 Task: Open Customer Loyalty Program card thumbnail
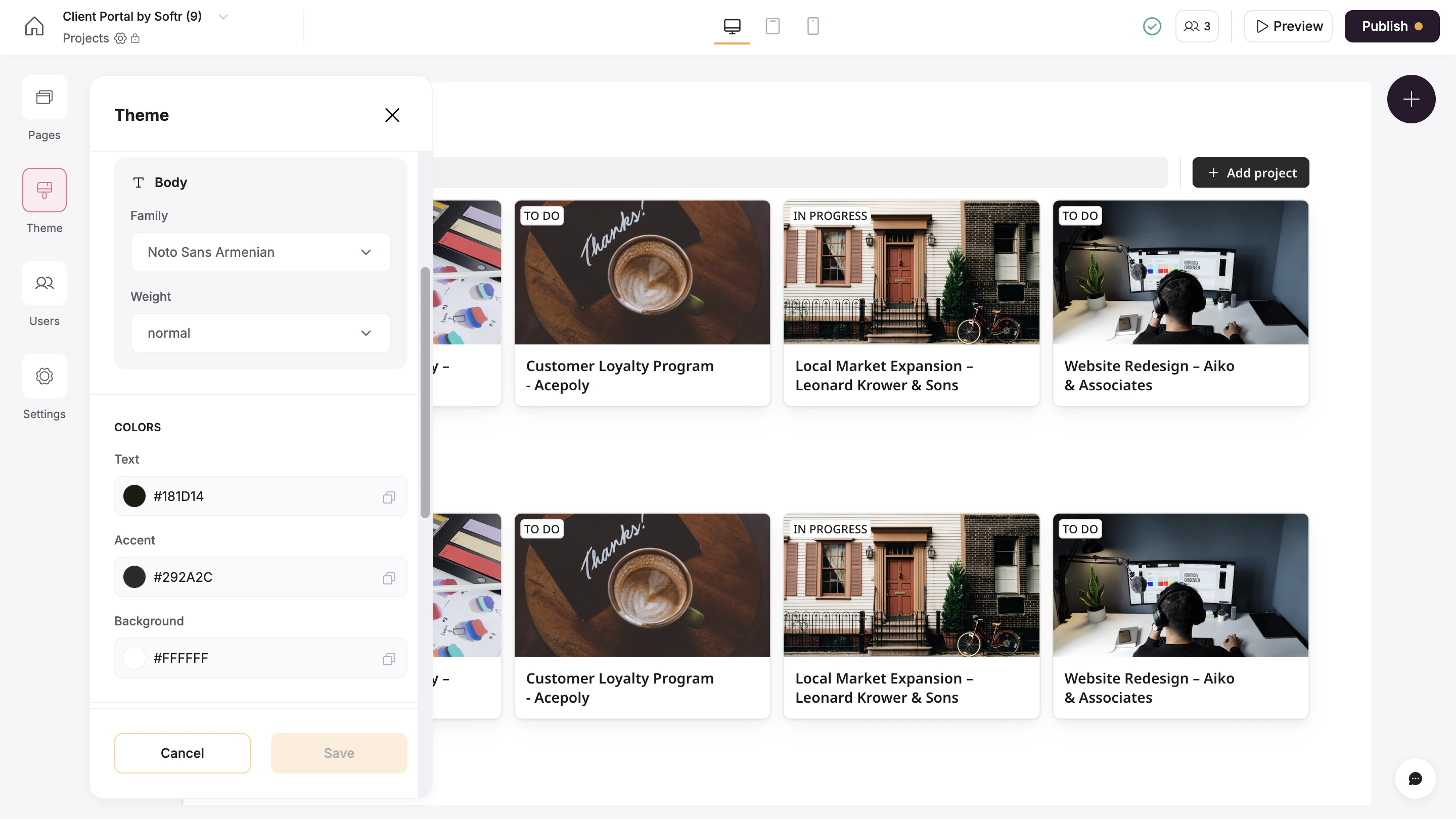[x=642, y=272]
